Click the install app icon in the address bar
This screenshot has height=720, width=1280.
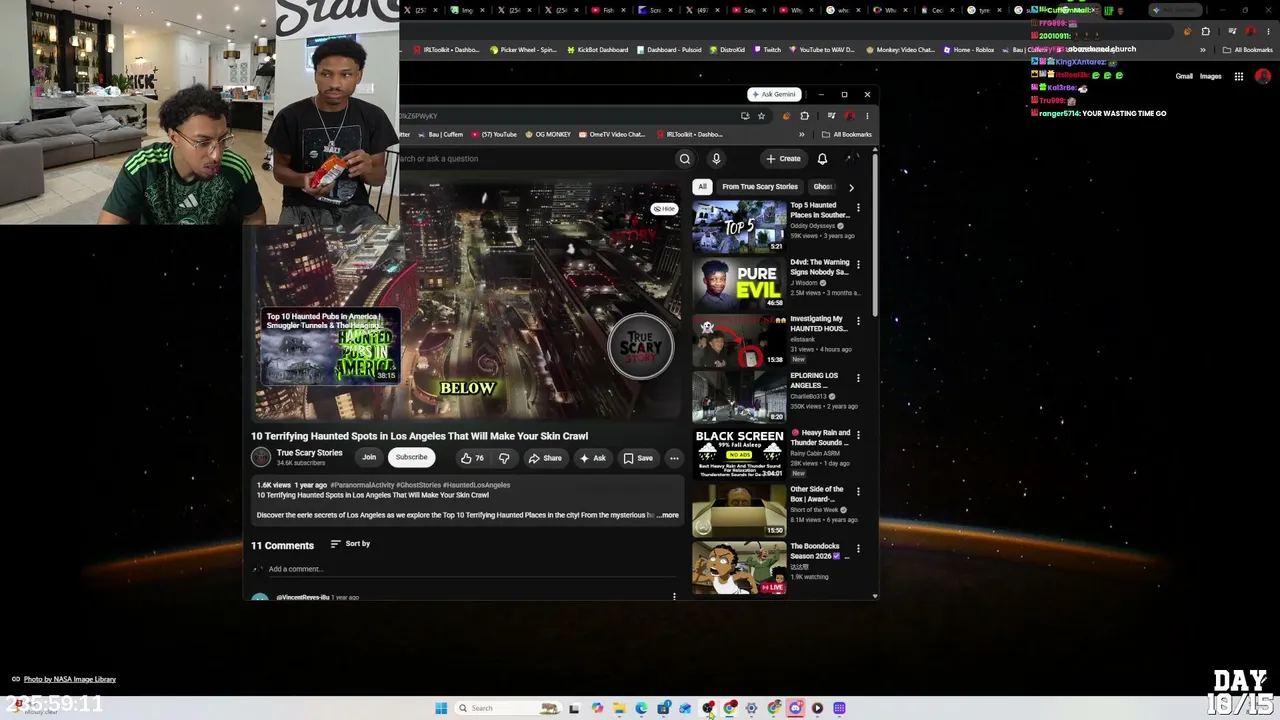[x=745, y=116]
